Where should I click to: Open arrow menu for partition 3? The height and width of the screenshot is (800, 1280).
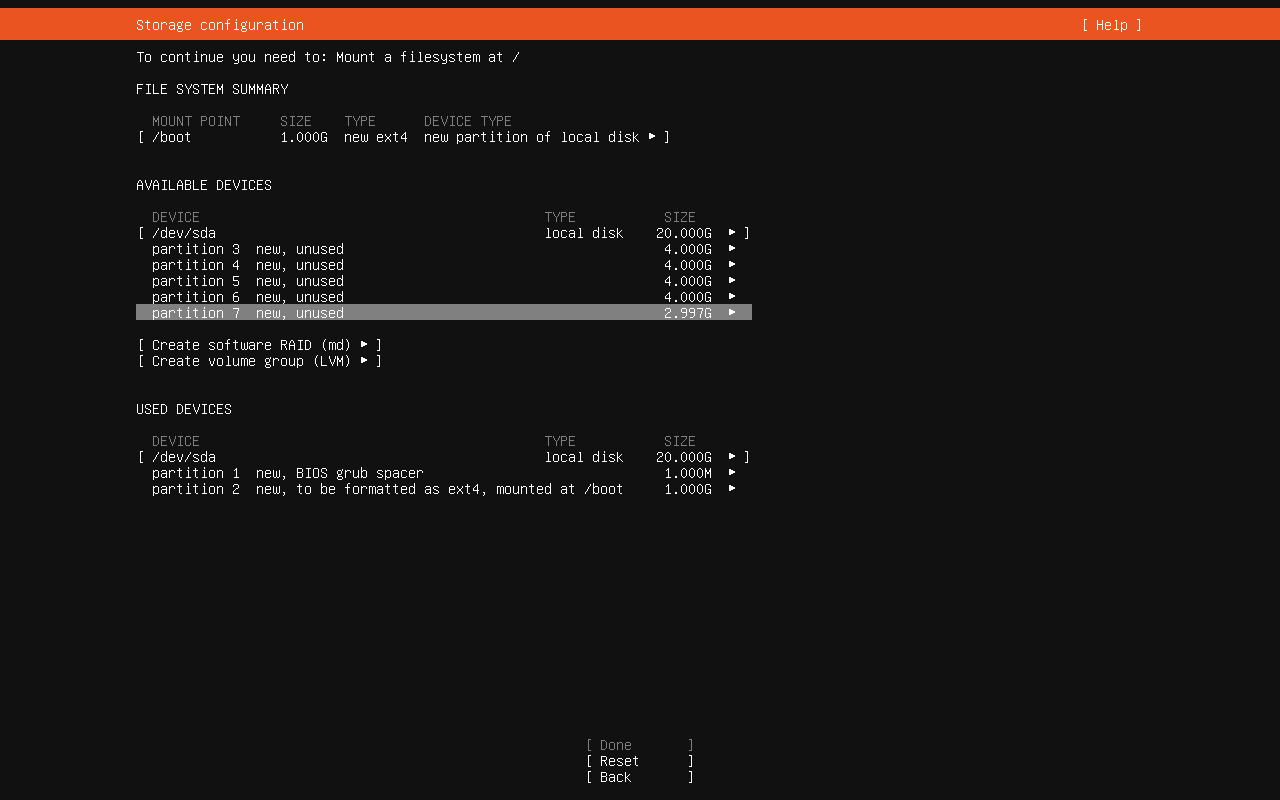(732, 248)
